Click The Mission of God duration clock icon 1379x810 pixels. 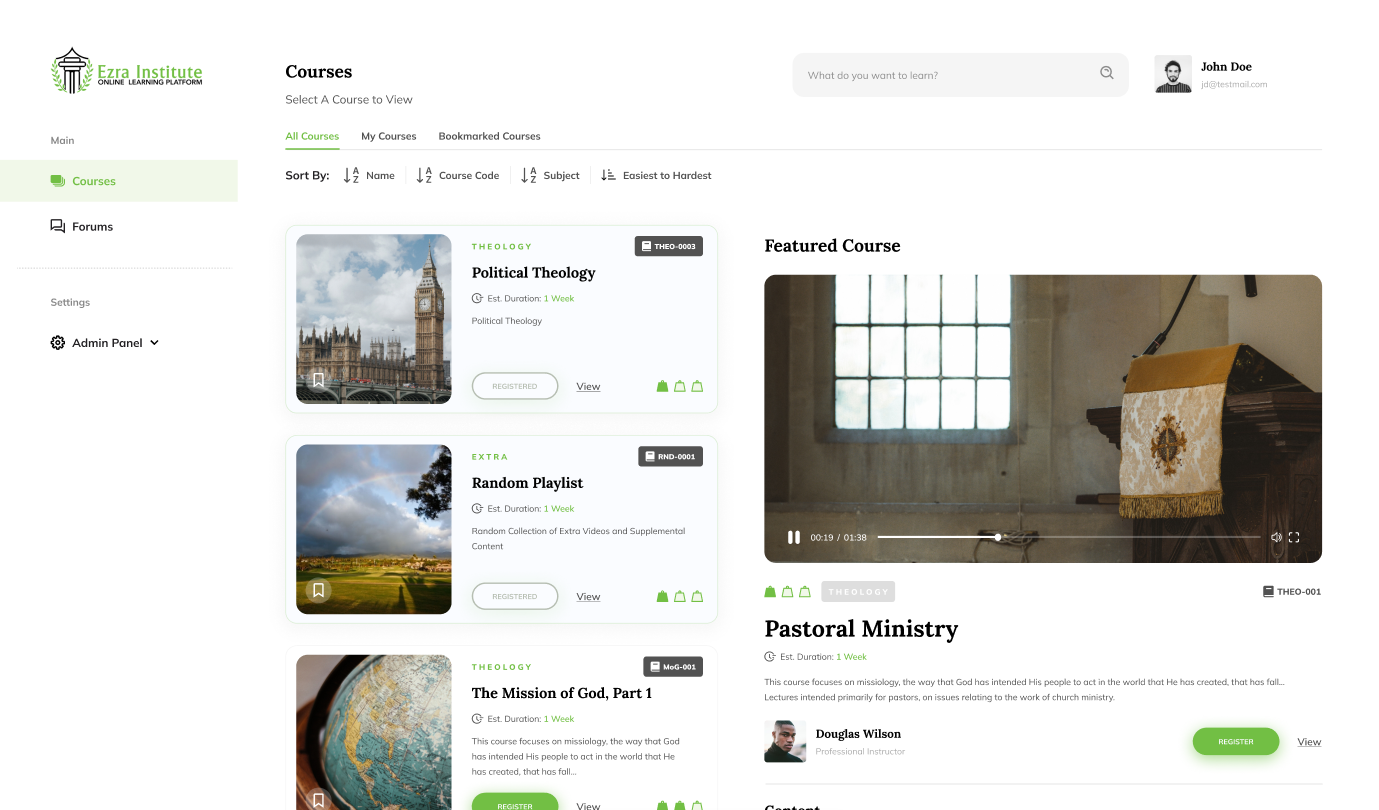(477, 718)
